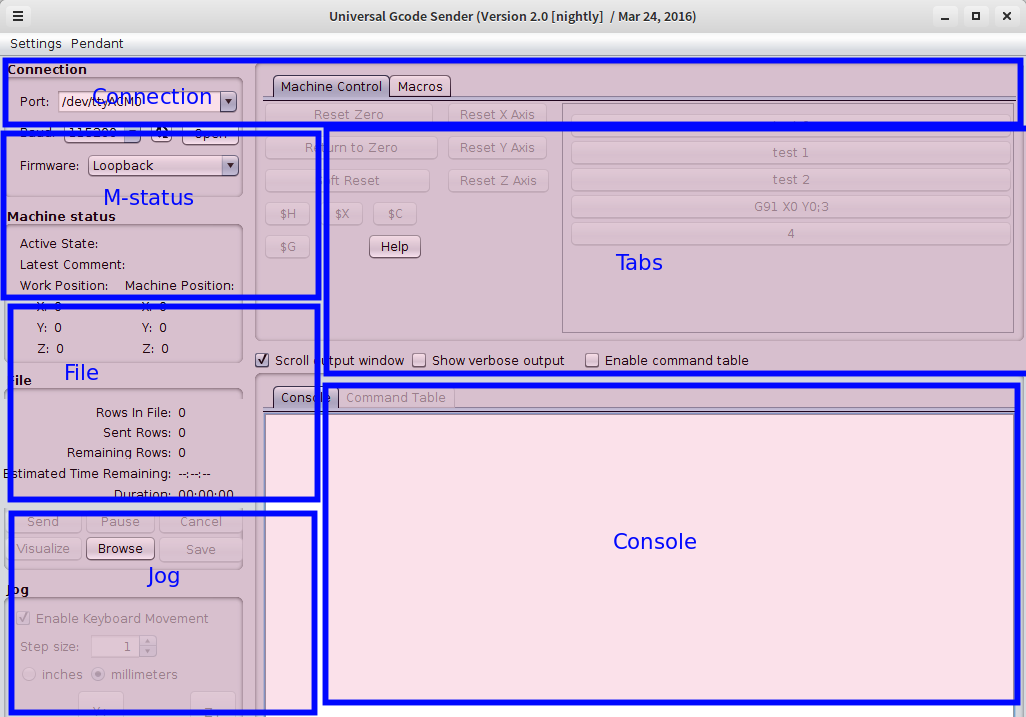Toggle Enable Keyboard Movement checkbox
The width and height of the screenshot is (1026, 717).
24,618
